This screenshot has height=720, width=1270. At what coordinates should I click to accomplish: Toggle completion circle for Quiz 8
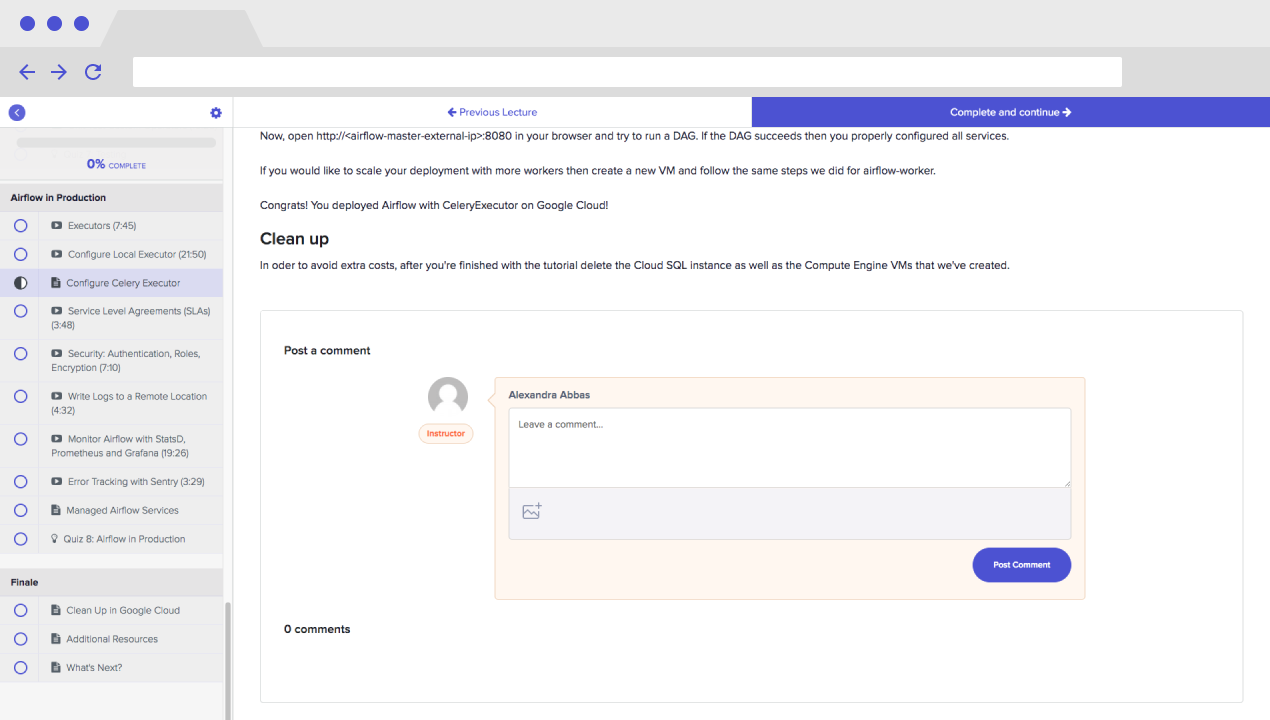point(21,539)
